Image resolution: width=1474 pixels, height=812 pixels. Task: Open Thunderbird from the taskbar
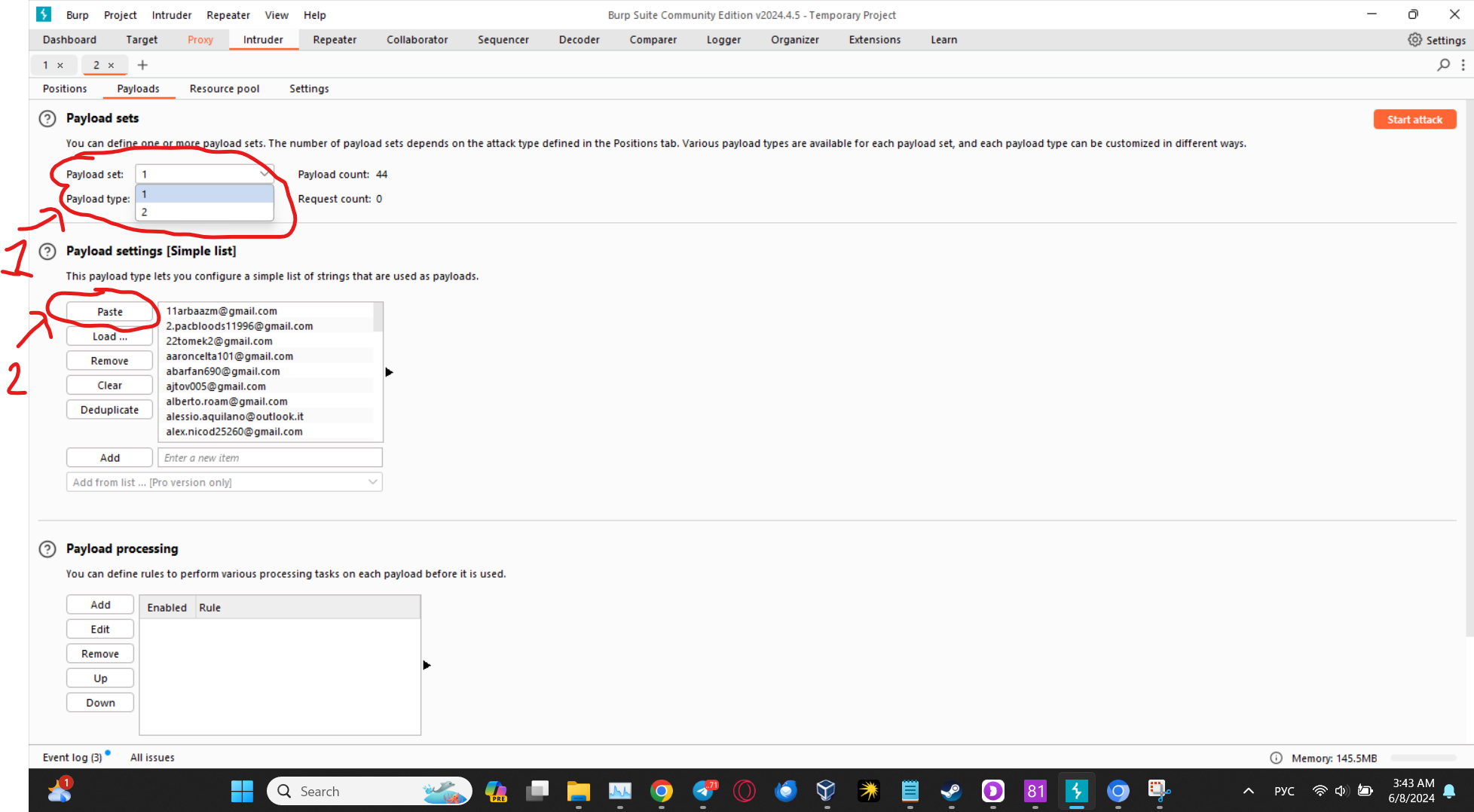[786, 791]
